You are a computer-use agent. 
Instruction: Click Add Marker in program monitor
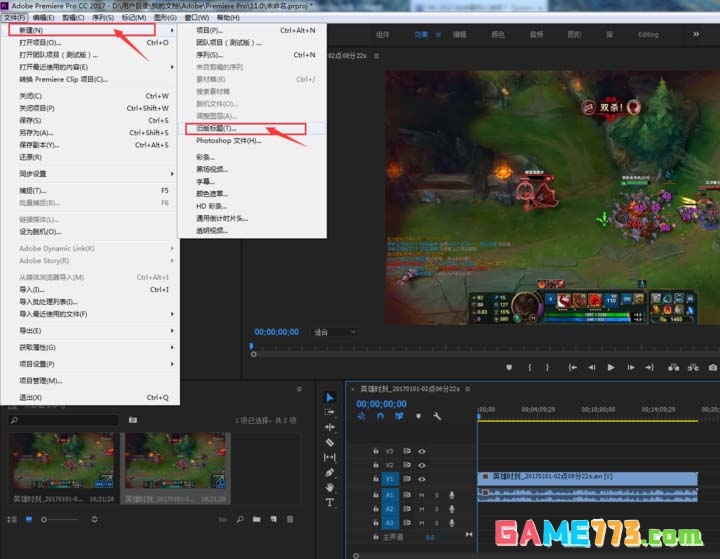coord(509,367)
